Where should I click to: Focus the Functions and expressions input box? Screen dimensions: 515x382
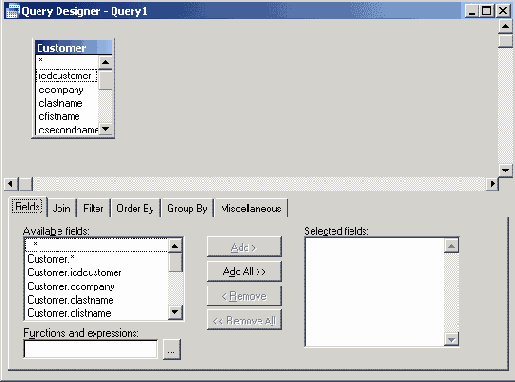click(x=91, y=349)
